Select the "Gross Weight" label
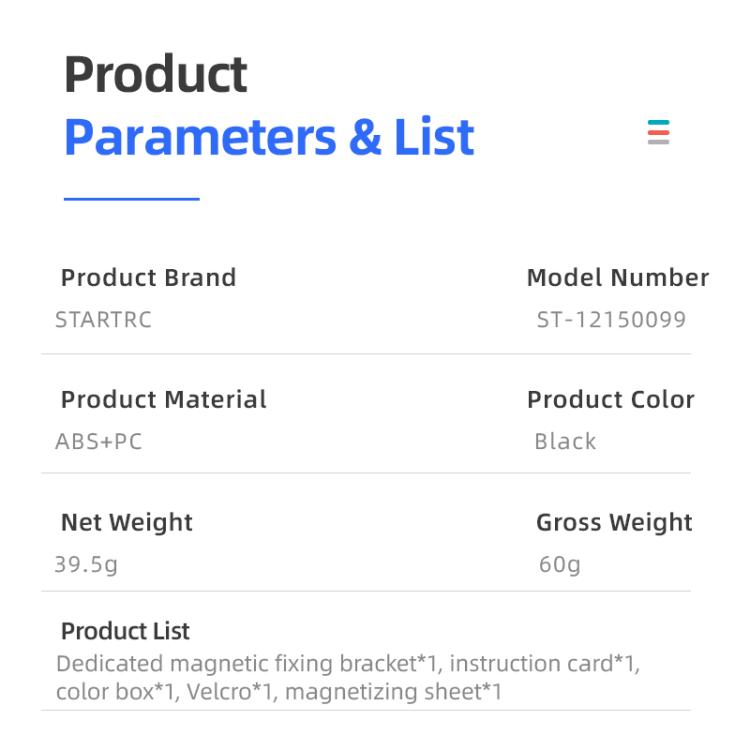This screenshot has width=750, height=750. click(x=614, y=522)
